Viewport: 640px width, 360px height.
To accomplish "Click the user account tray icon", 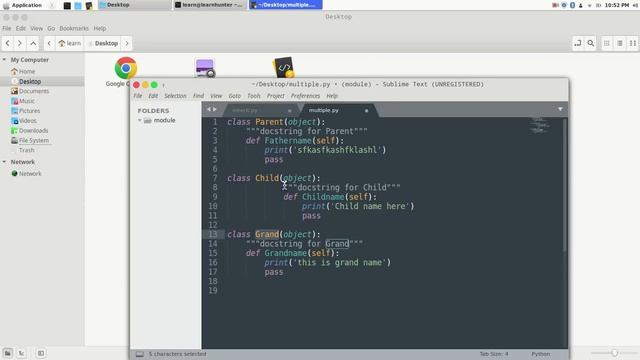I will [x=581, y=5].
